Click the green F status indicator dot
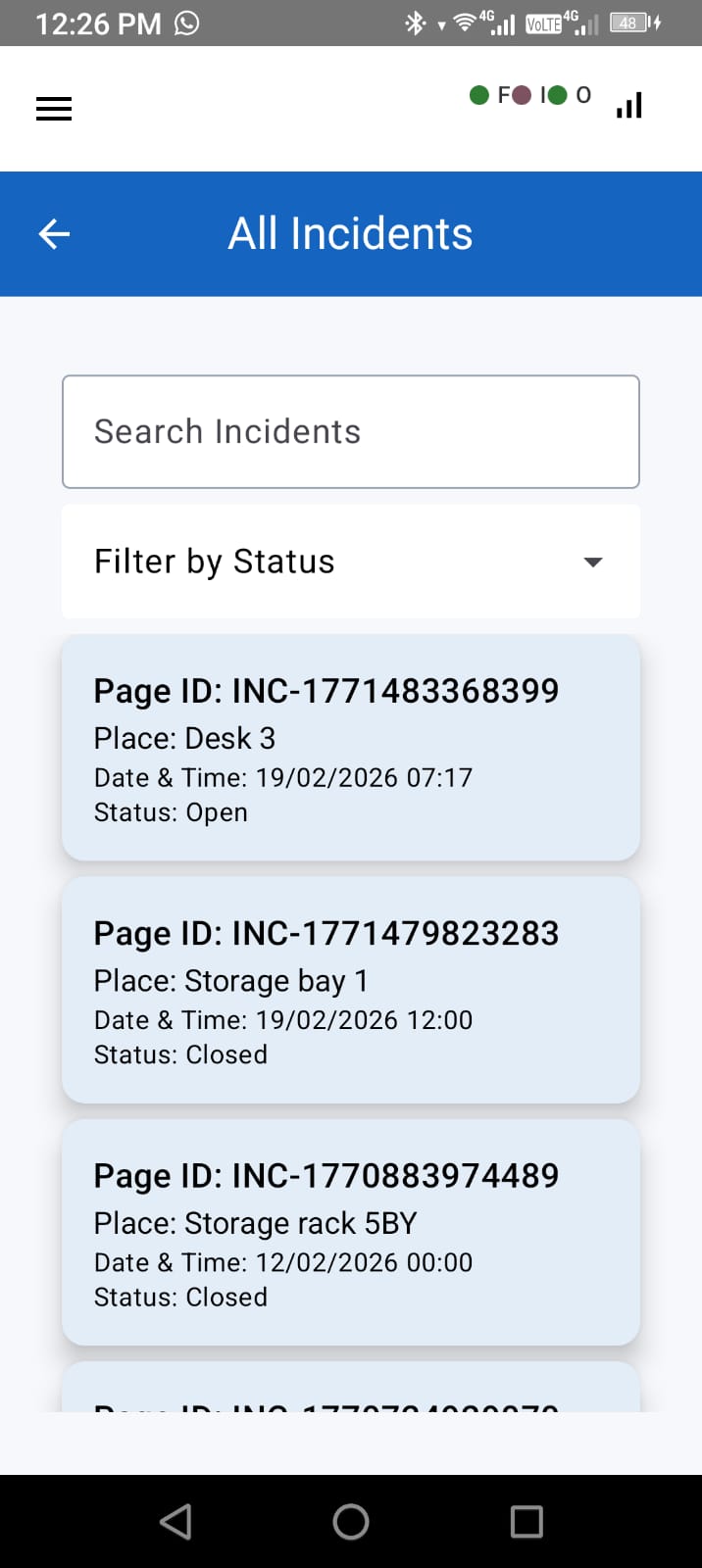The width and height of the screenshot is (702, 1568). [479, 95]
